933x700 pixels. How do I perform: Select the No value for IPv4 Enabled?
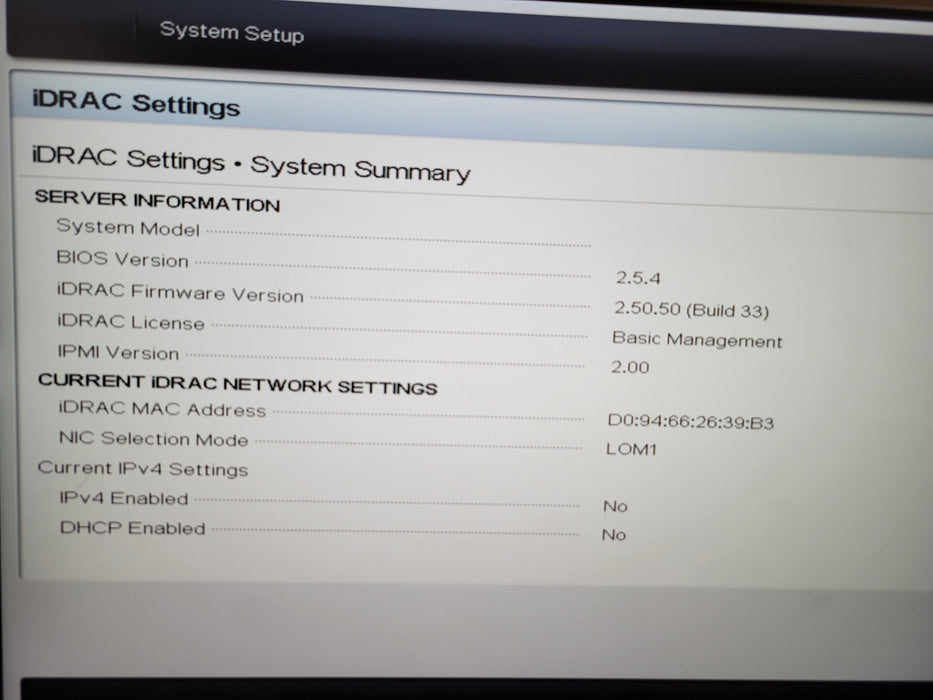[615, 506]
